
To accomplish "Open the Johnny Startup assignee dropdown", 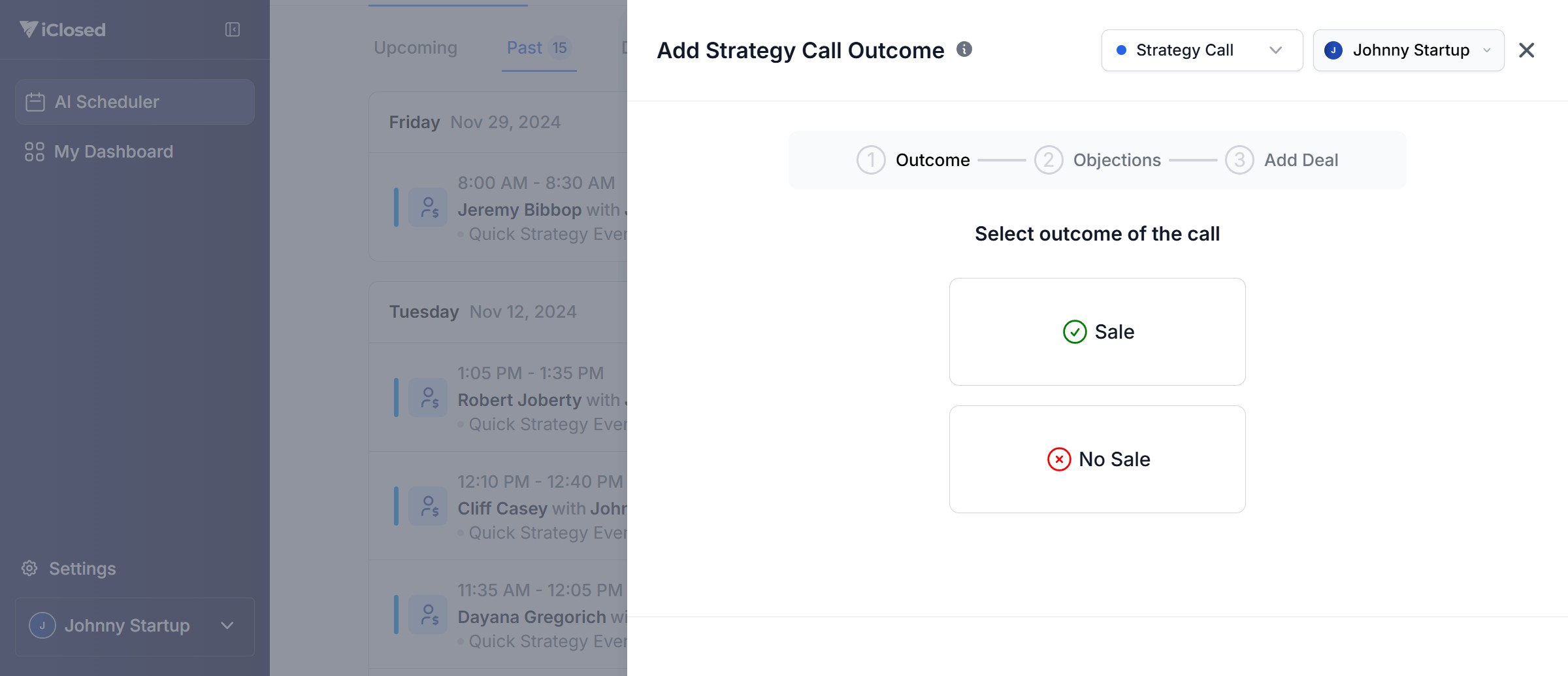I will (x=1408, y=50).
